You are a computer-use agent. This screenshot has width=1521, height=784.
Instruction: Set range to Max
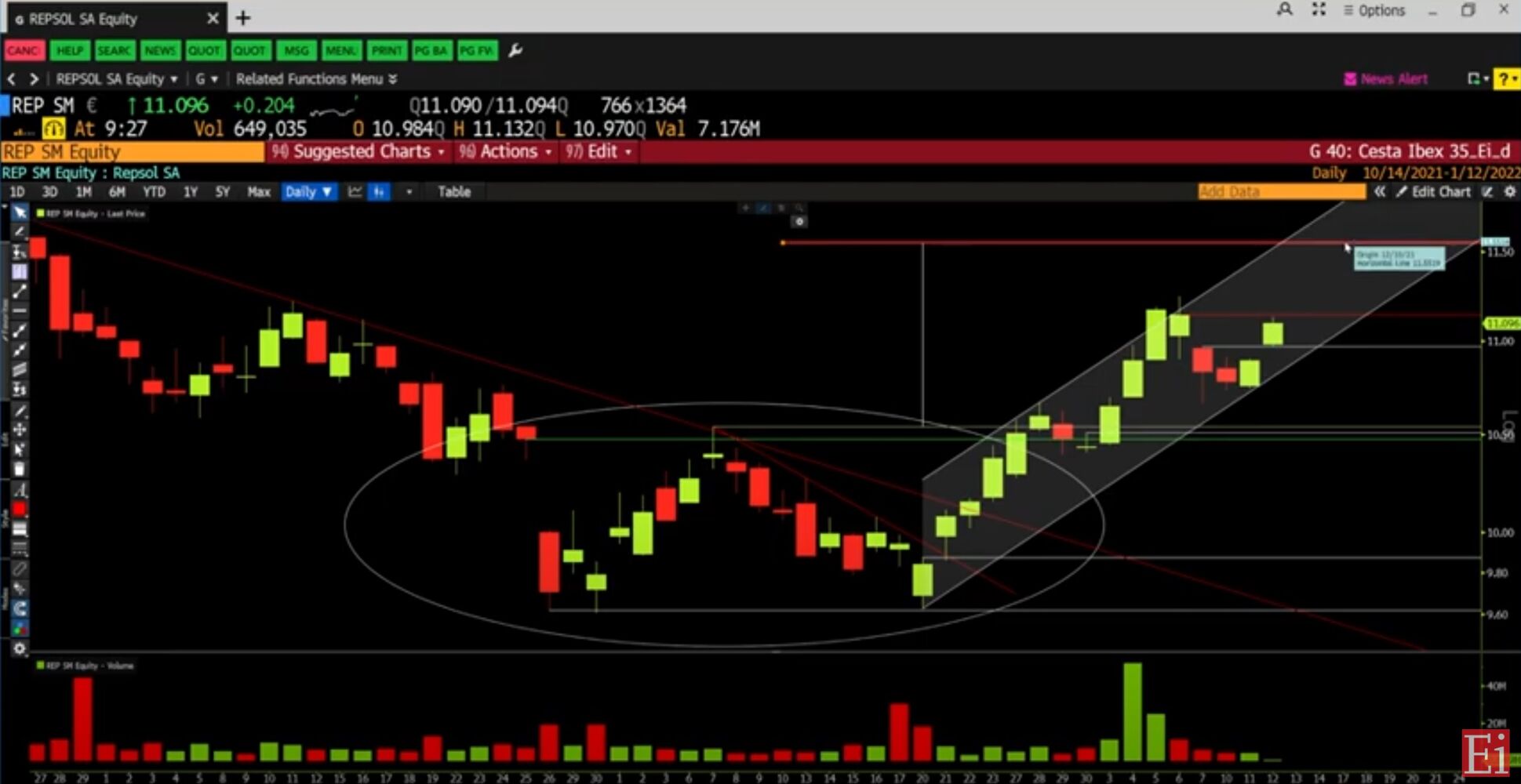[x=259, y=192]
